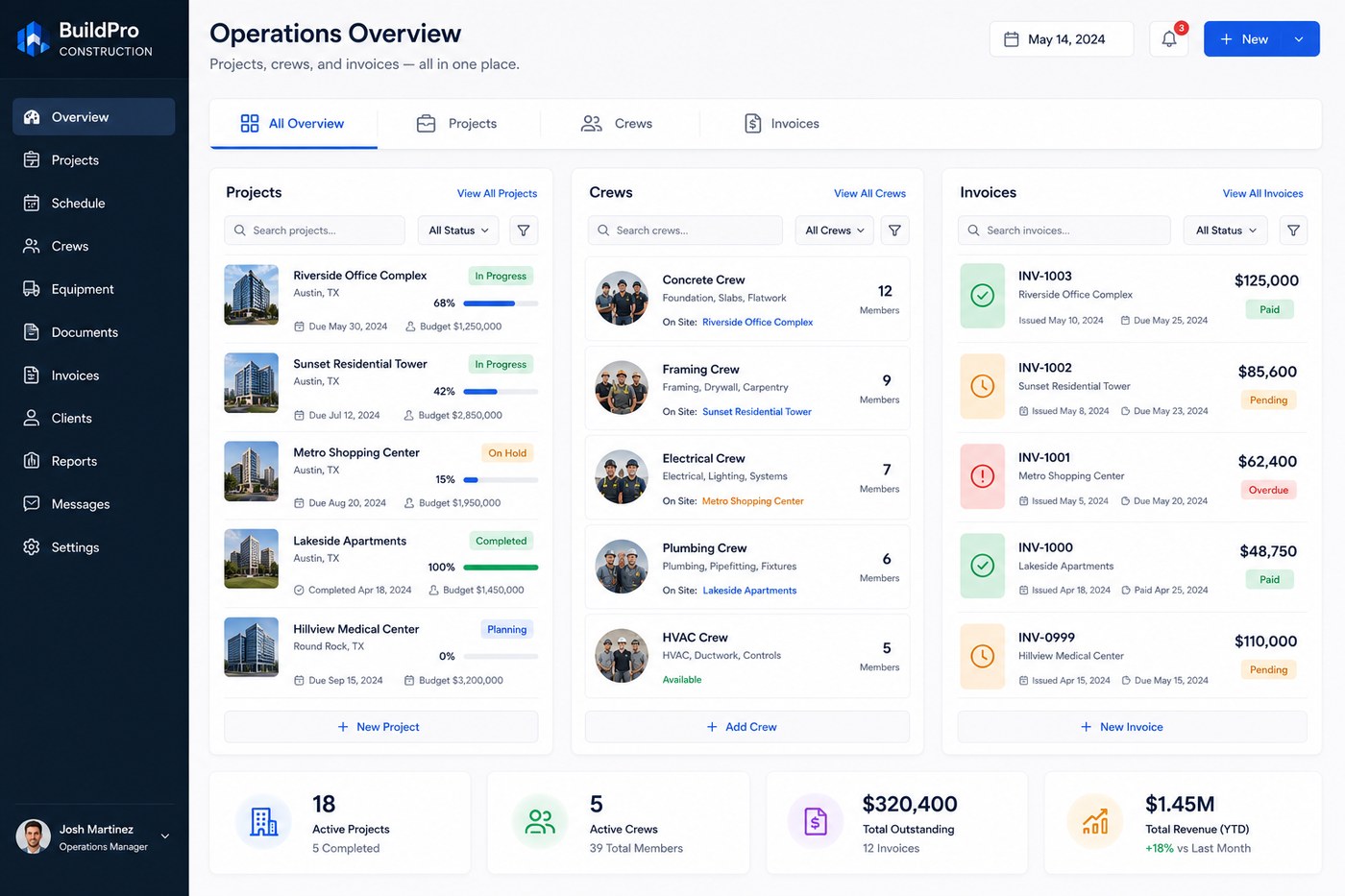
Task: Click the Active Projects building icon
Action: coord(263,822)
